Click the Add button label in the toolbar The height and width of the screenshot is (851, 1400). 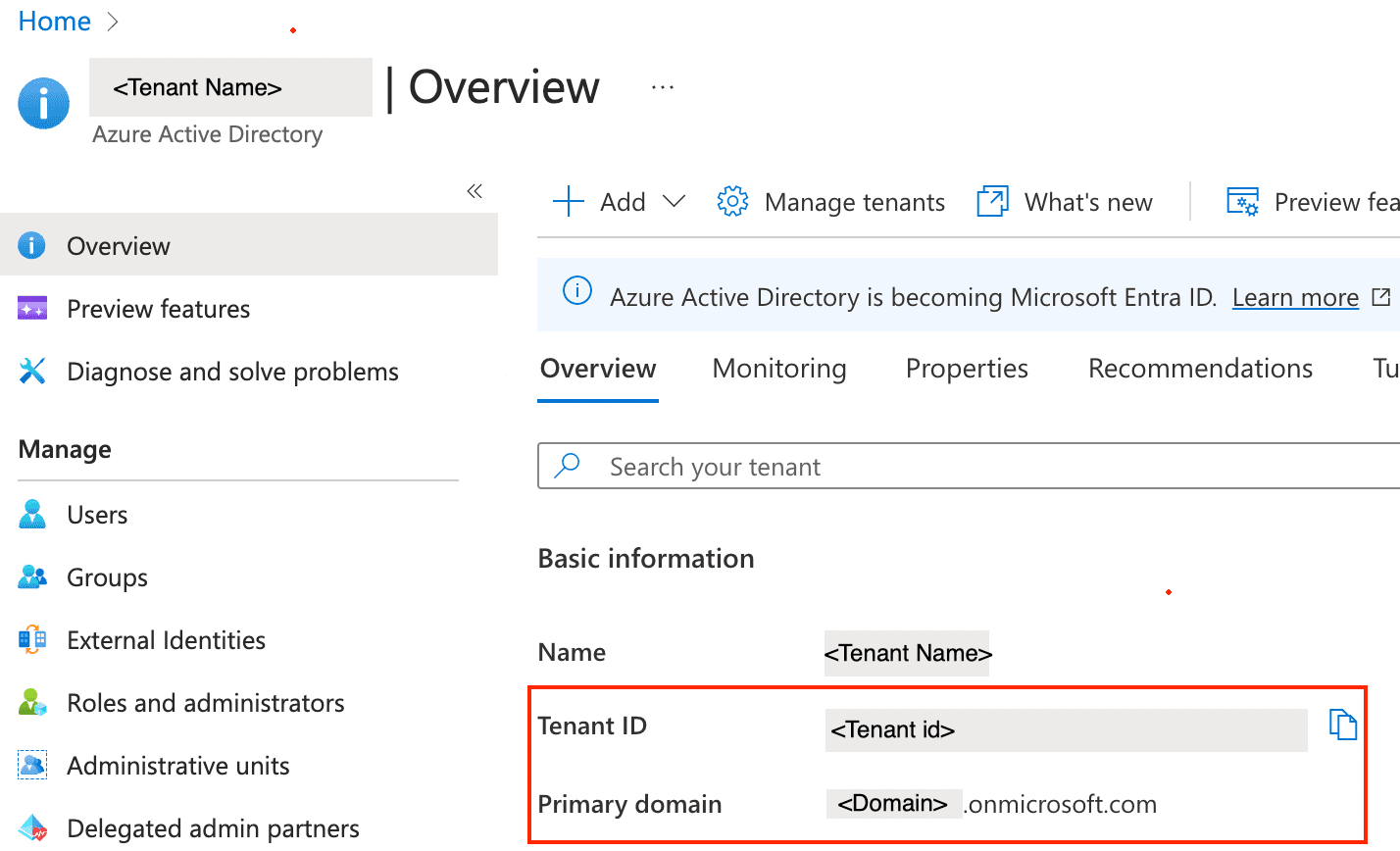[623, 202]
